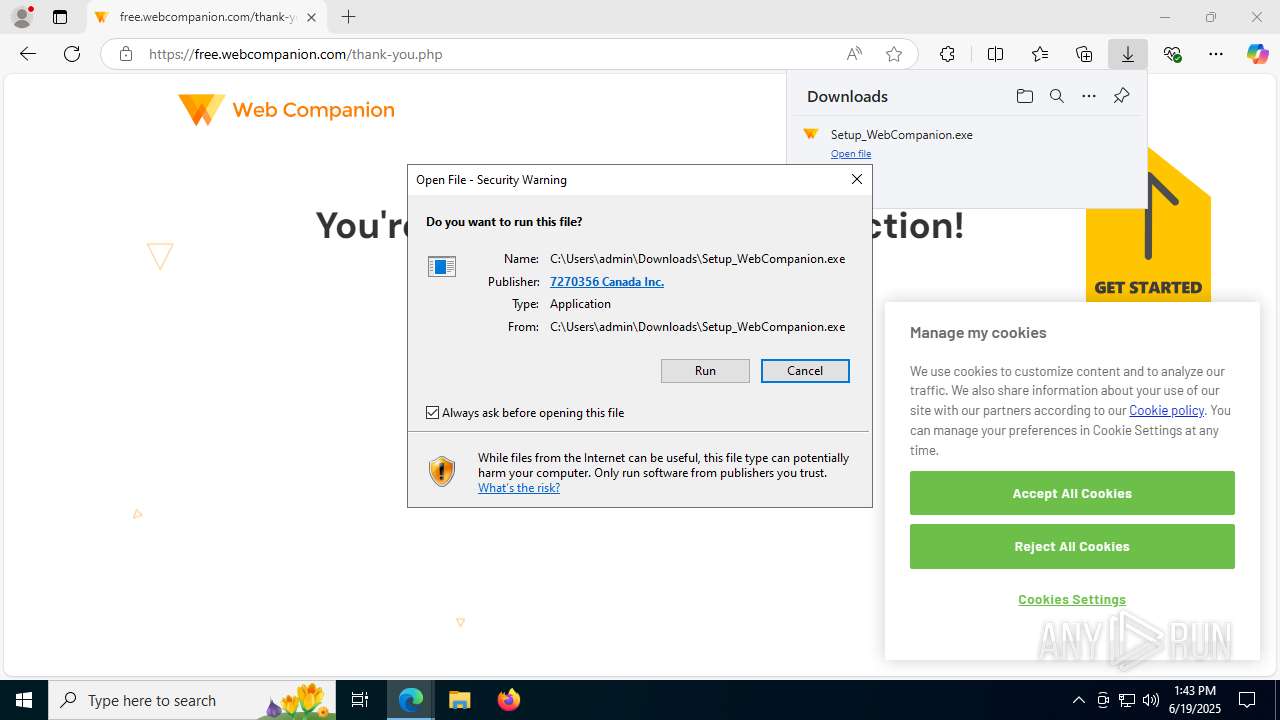
Task: Activate Read aloud icon in address bar
Action: (854, 54)
